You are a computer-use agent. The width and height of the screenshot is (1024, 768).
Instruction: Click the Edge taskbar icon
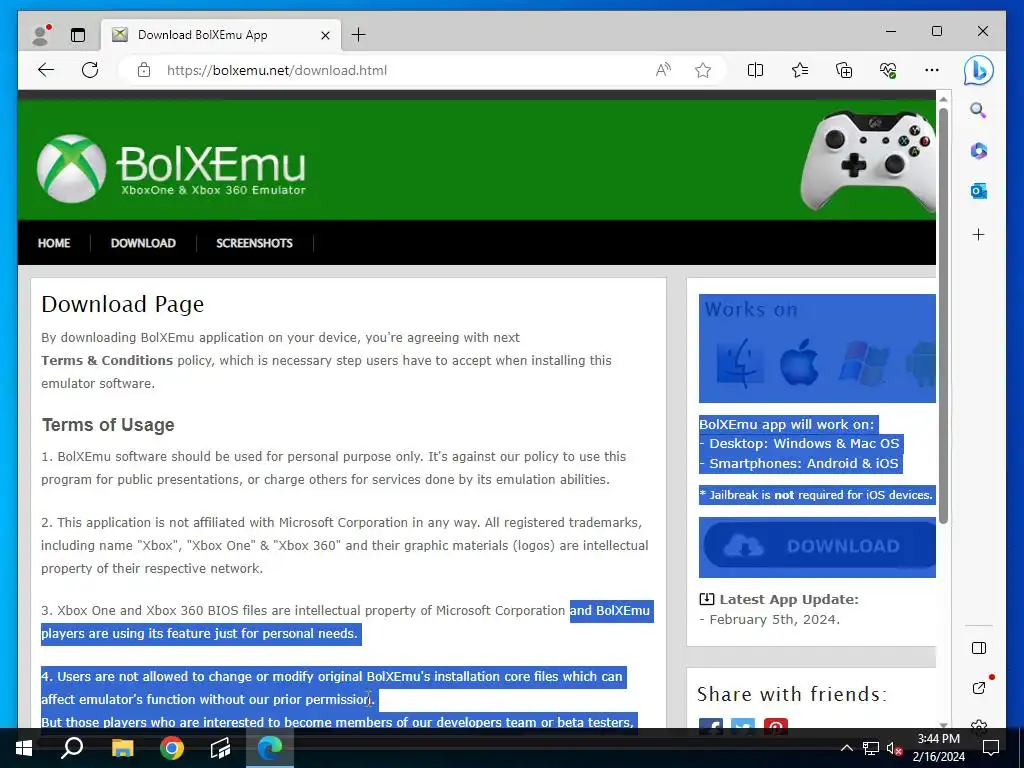point(269,748)
